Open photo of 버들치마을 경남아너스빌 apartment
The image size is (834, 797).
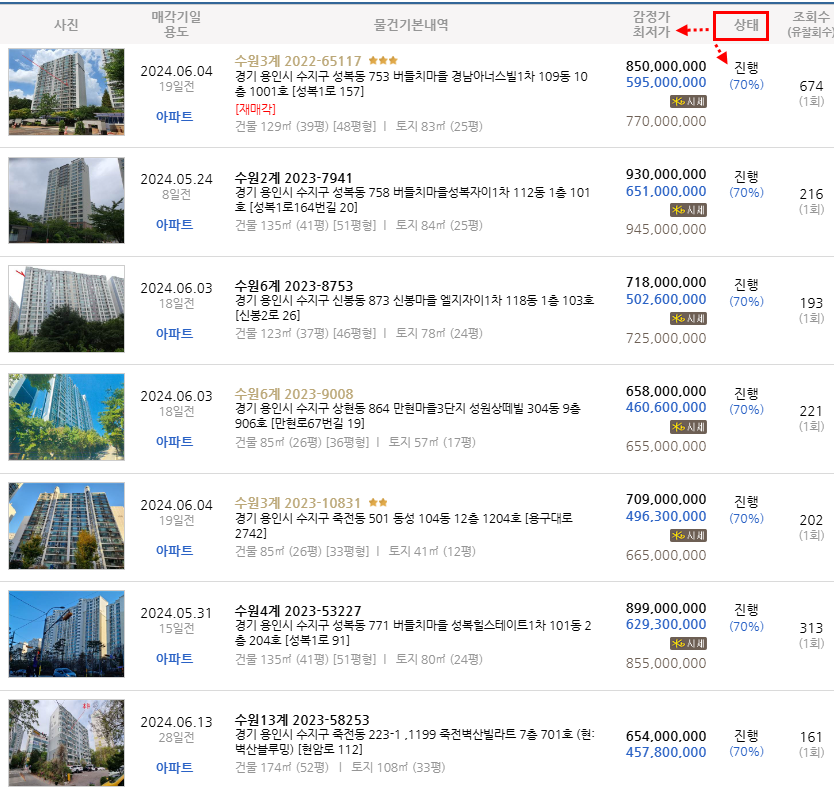point(66,92)
